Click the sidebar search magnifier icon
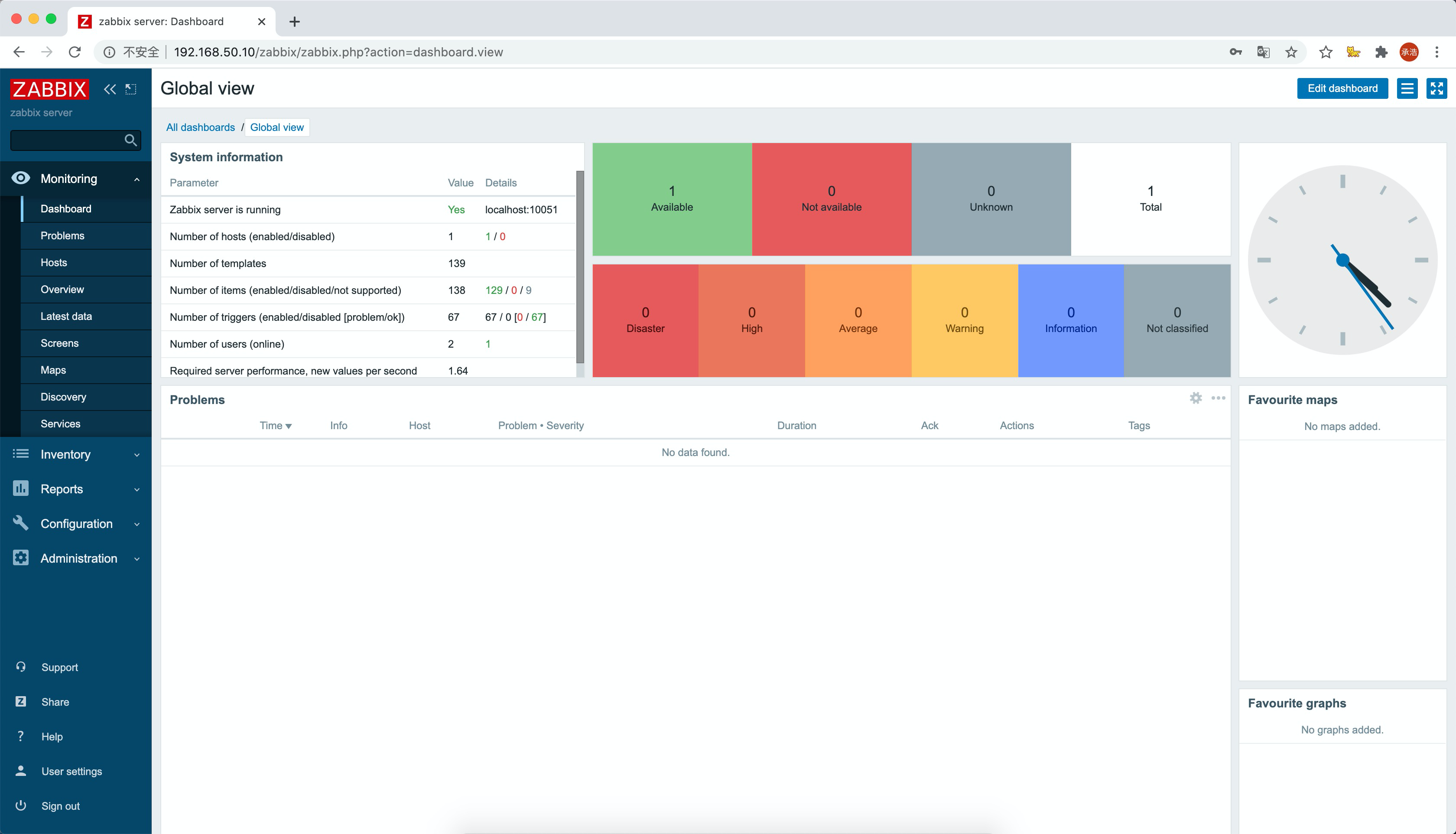The width and height of the screenshot is (1456, 834). 130,140
